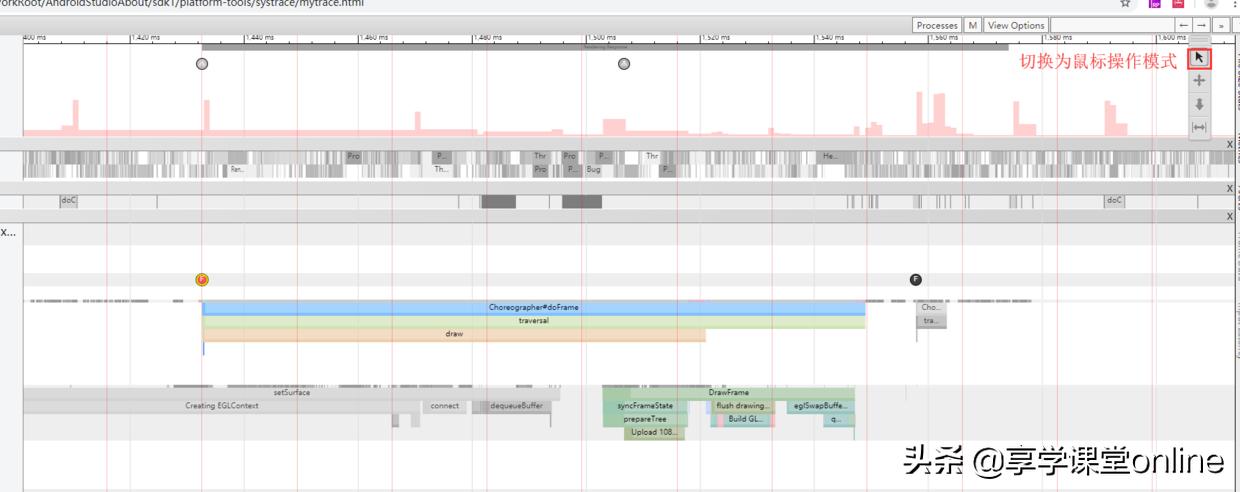
Task: Close the top CPU usage track
Action: tap(1230, 144)
